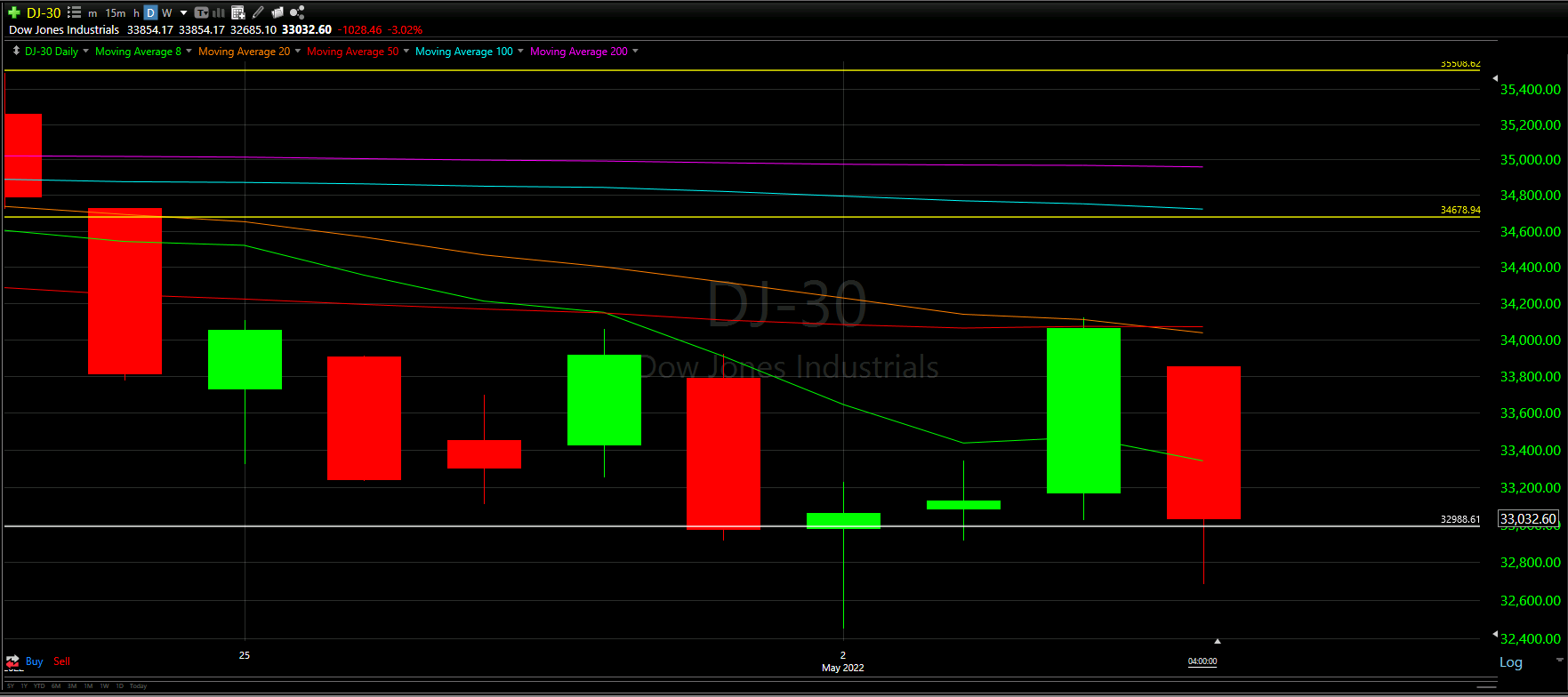The width and height of the screenshot is (1568, 697).
Task: Select the Today range
Action: [138, 686]
